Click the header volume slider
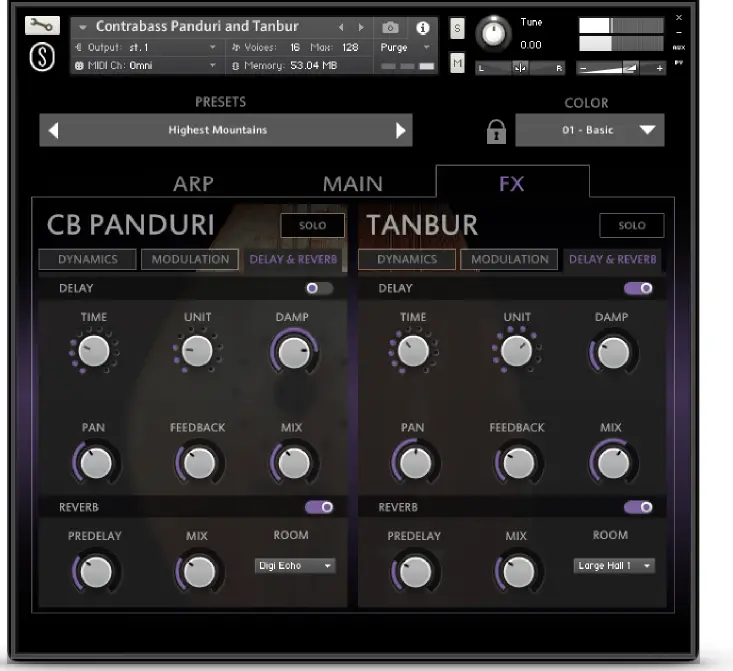Image resolution: width=733 pixels, height=671 pixels. pos(621,69)
